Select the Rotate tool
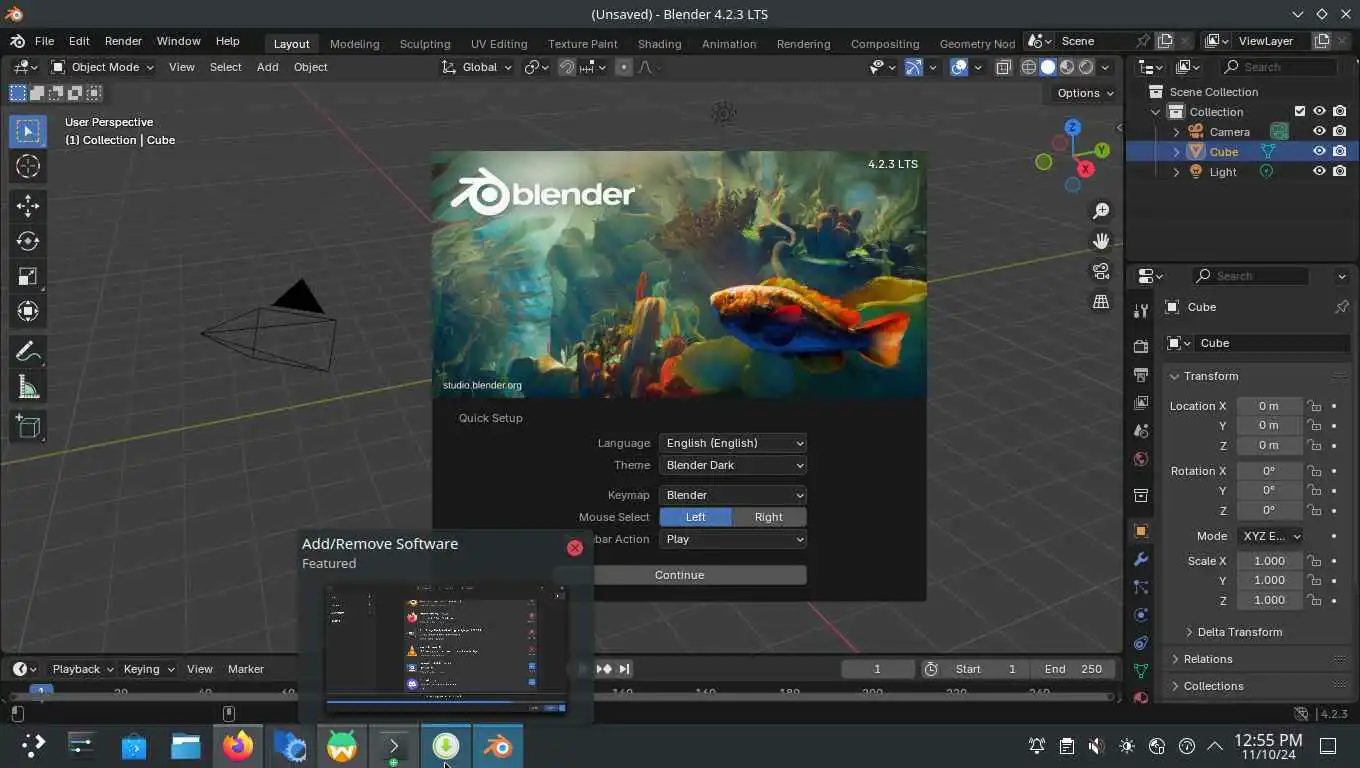This screenshot has width=1360, height=768. [x=28, y=241]
